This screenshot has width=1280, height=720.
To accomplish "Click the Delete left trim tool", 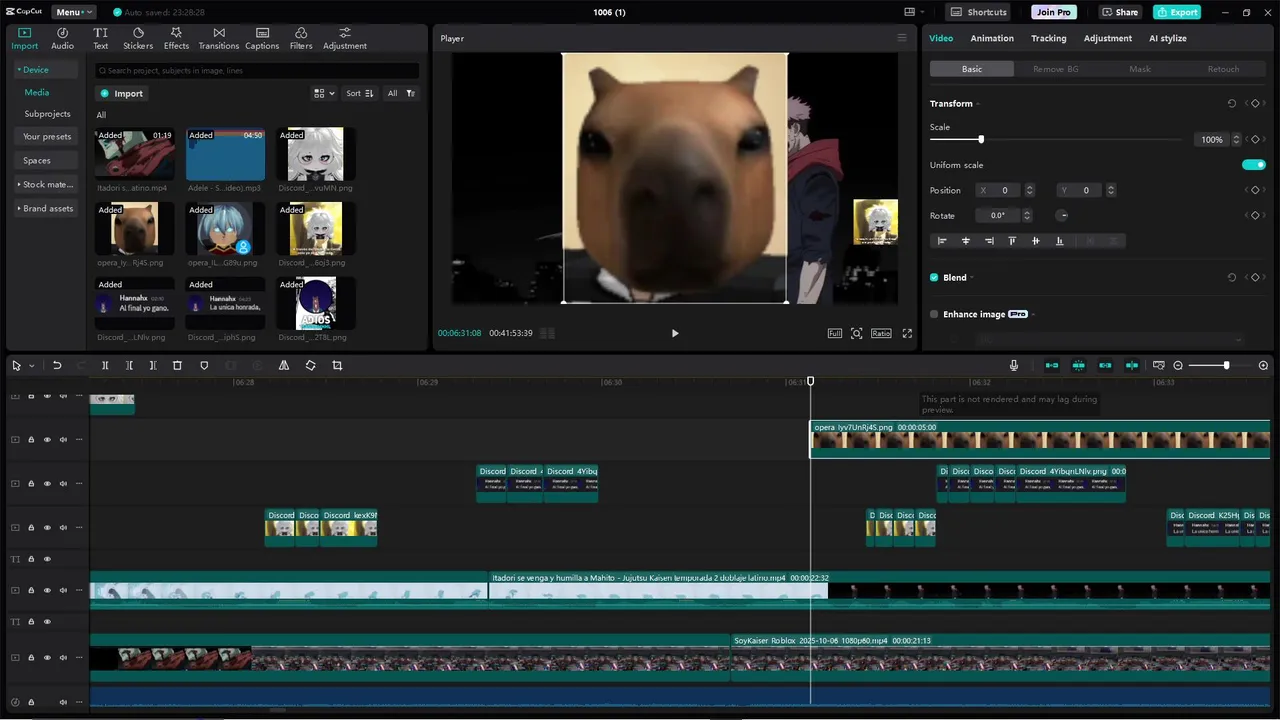I will [x=129, y=366].
